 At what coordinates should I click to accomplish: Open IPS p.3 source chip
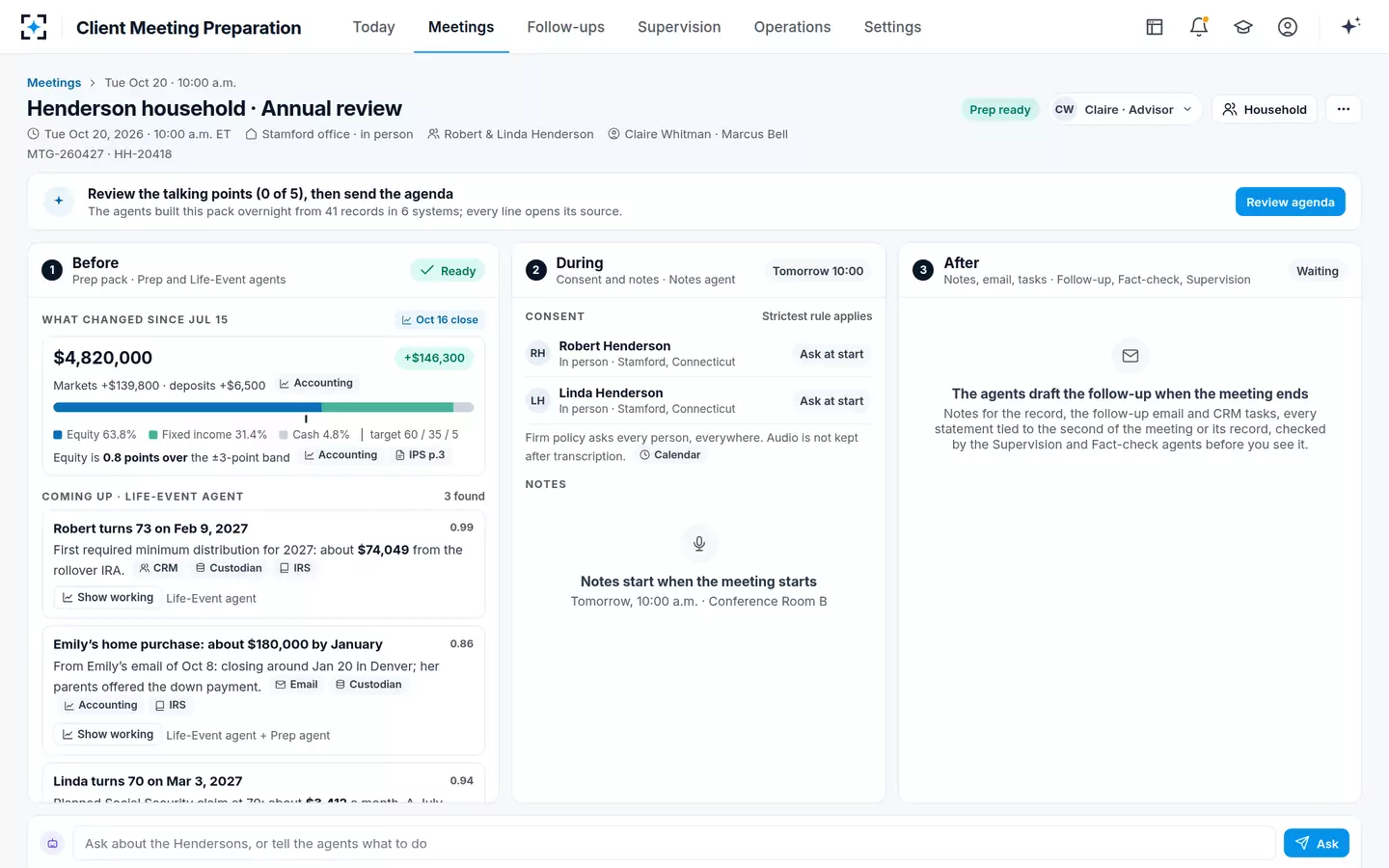421,455
